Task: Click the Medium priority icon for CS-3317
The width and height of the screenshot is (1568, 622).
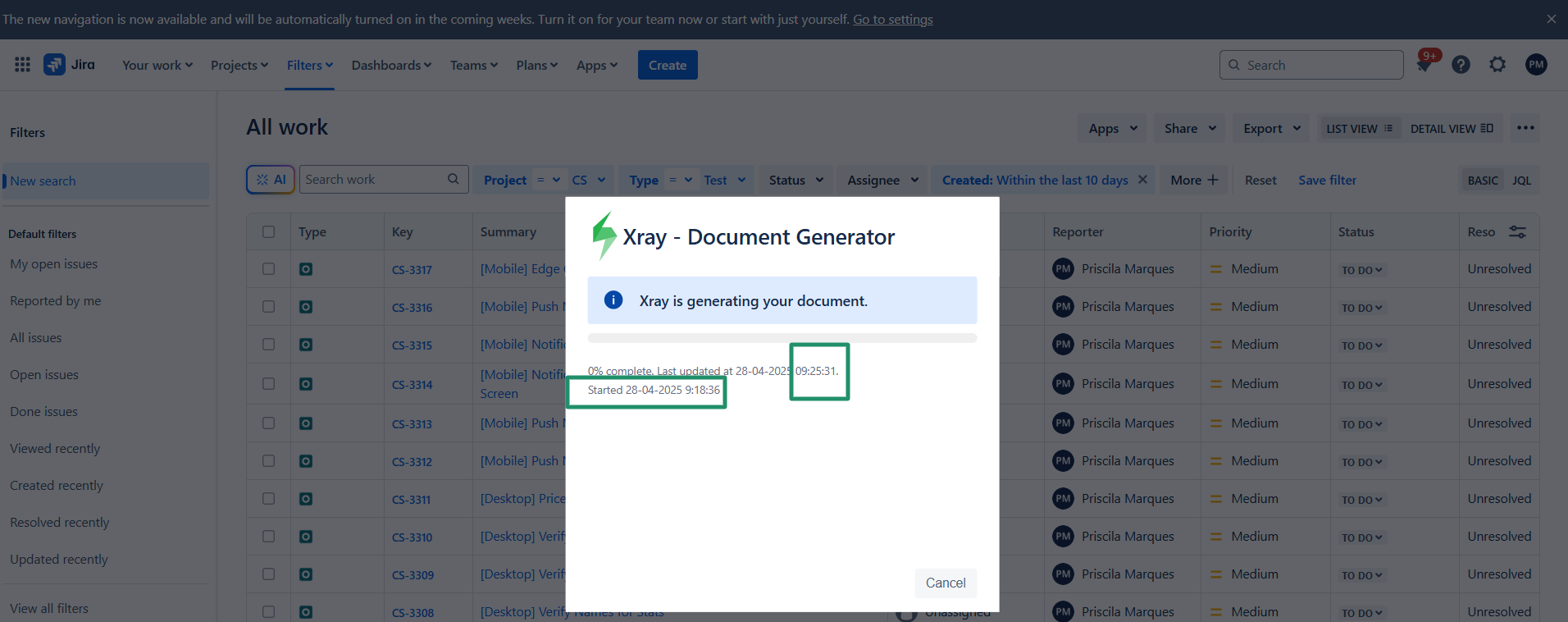Action: coord(1216,269)
